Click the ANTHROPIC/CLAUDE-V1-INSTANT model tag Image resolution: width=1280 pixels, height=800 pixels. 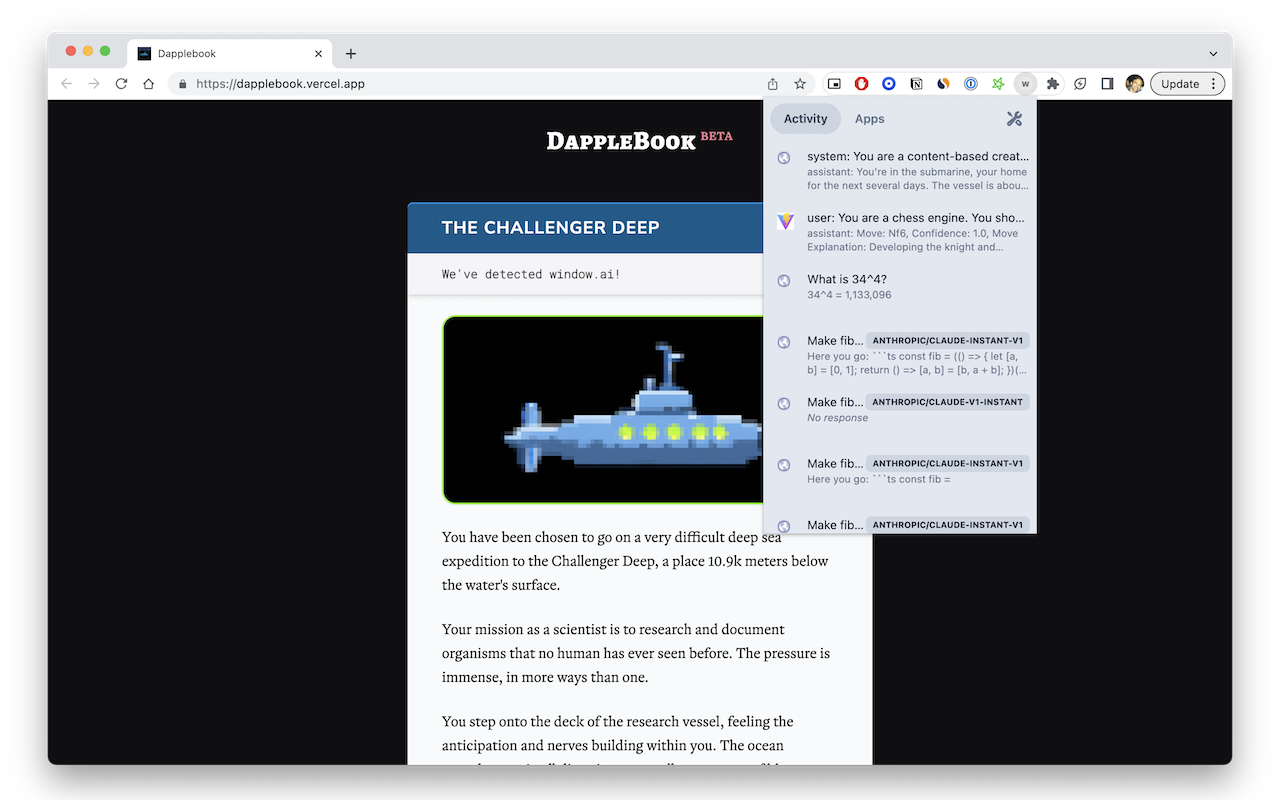tap(948, 402)
